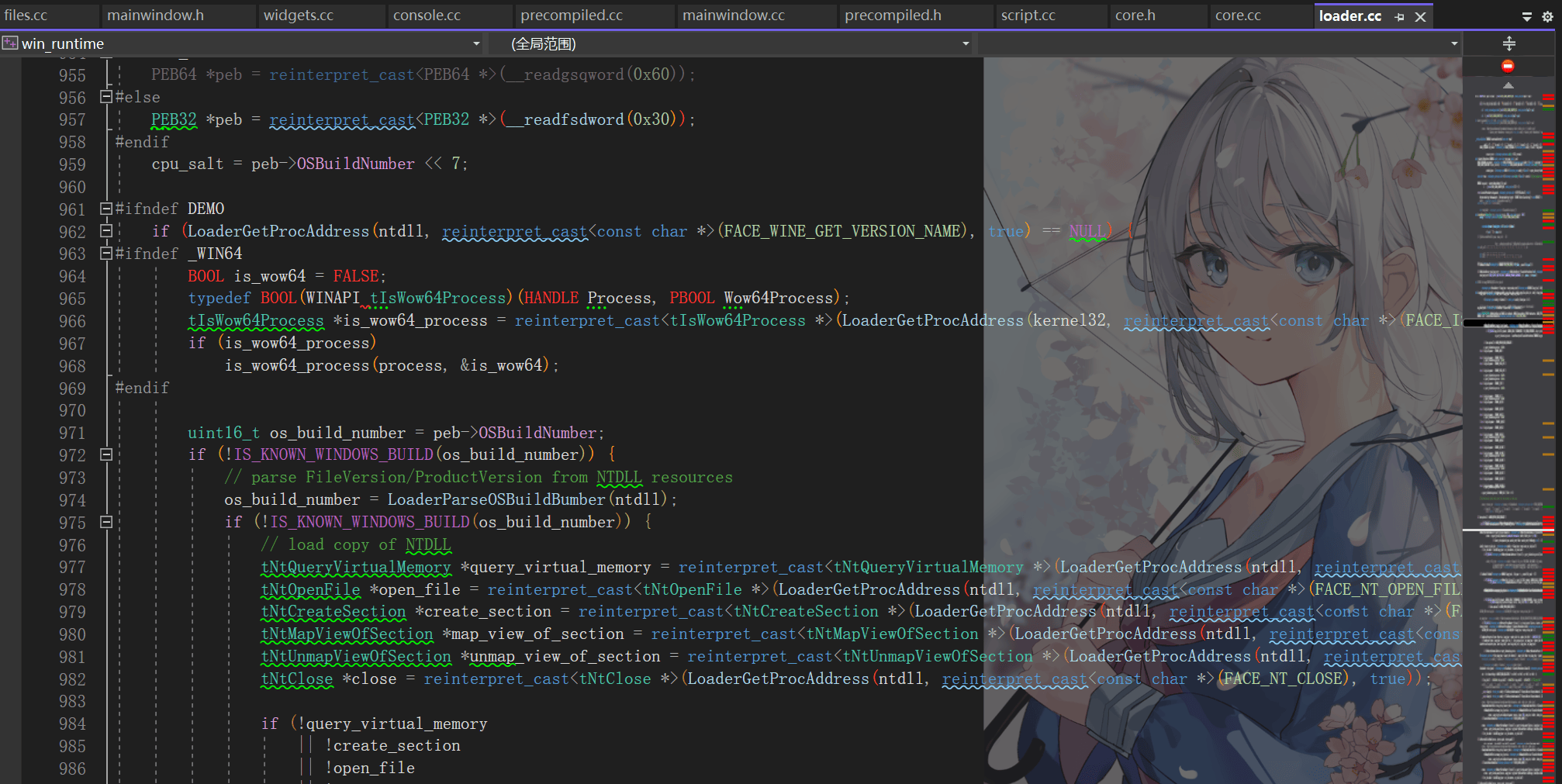Click 'tIsWow64Process' at start of line 966
This screenshot has width=1562, height=784.
point(256,320)
